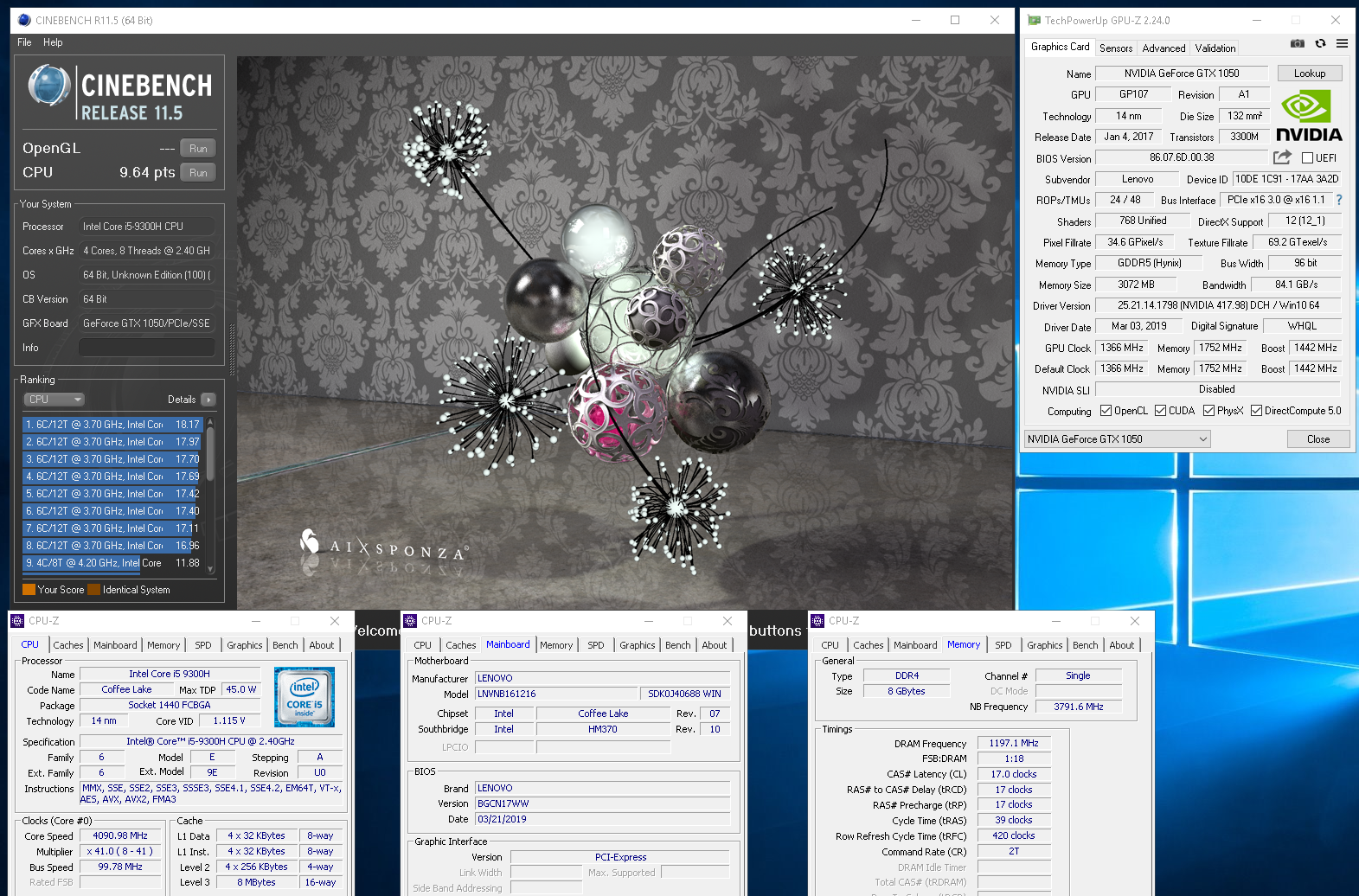The image size is (1359, 896).
Task: Click the Bus Interface question mark
Action: pos(1339,200)
